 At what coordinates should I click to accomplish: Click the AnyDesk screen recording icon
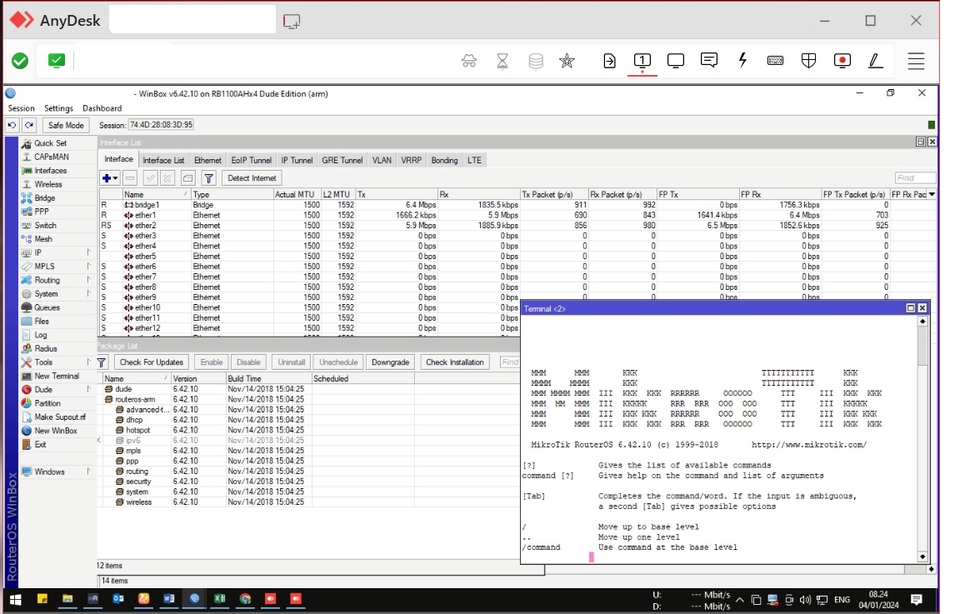point(842,61)
